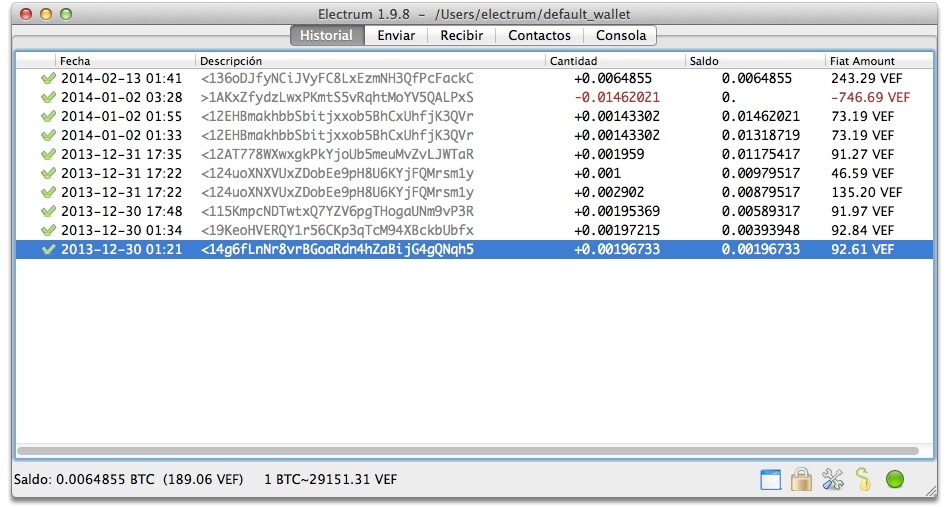This screenshot has height=507, width=950.
Task: Click fiat value 92.61 VEF
Action: click(x=862, y=249)
